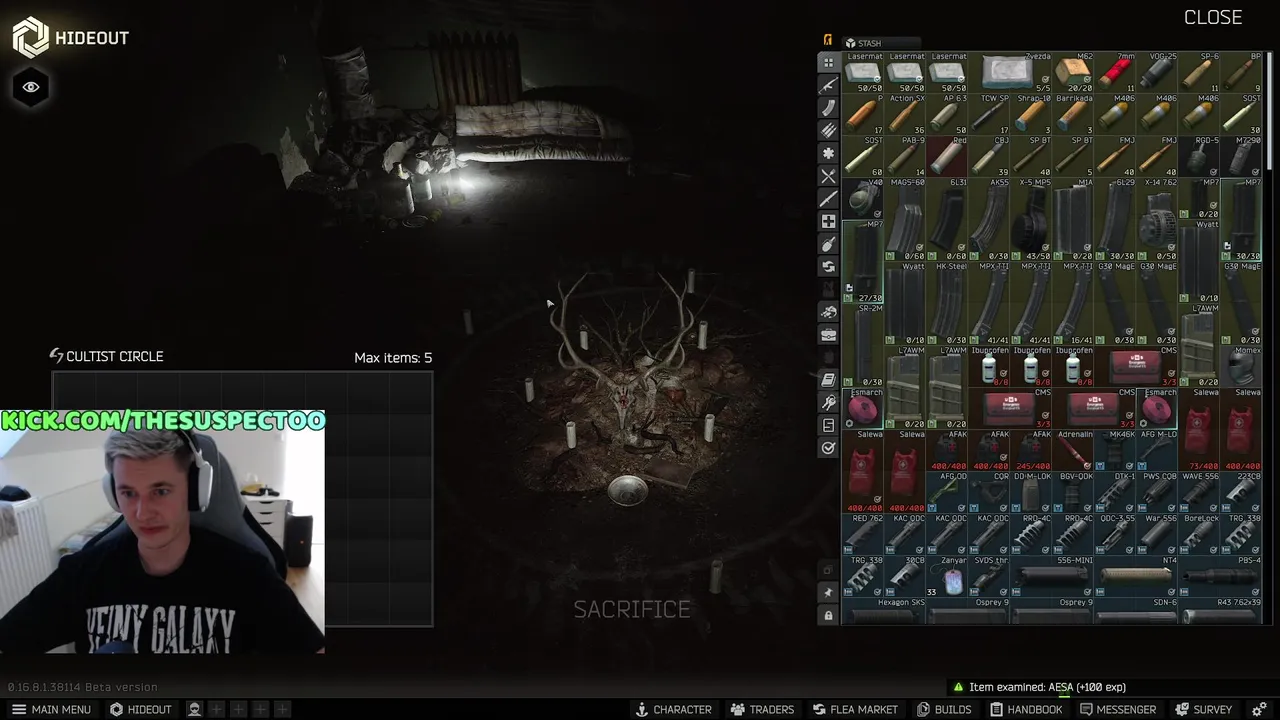Open the MESSENGER
This screenshot has height=720, width=1280.
click(1118, 709)
